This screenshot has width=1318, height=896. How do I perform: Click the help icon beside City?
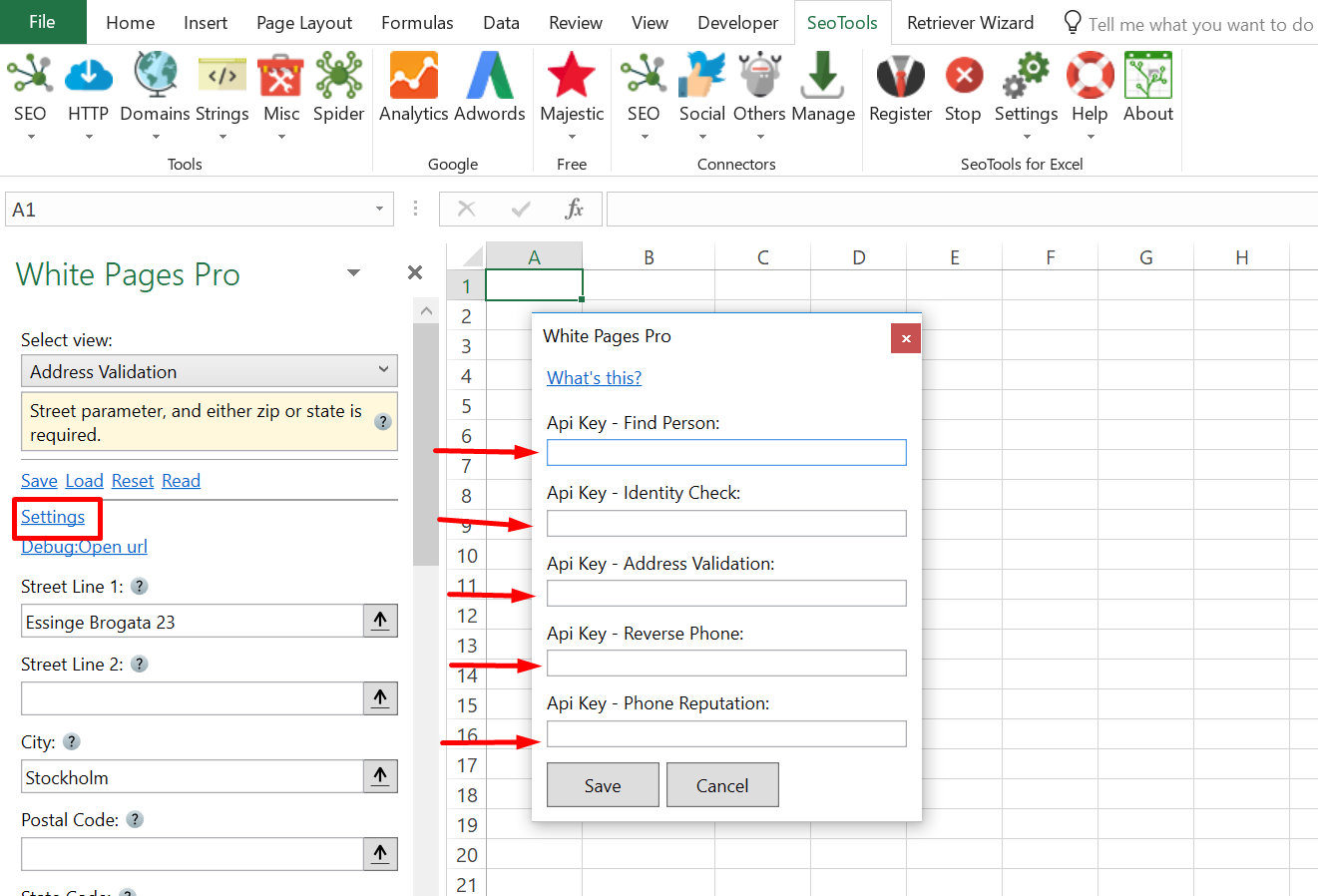71,741
